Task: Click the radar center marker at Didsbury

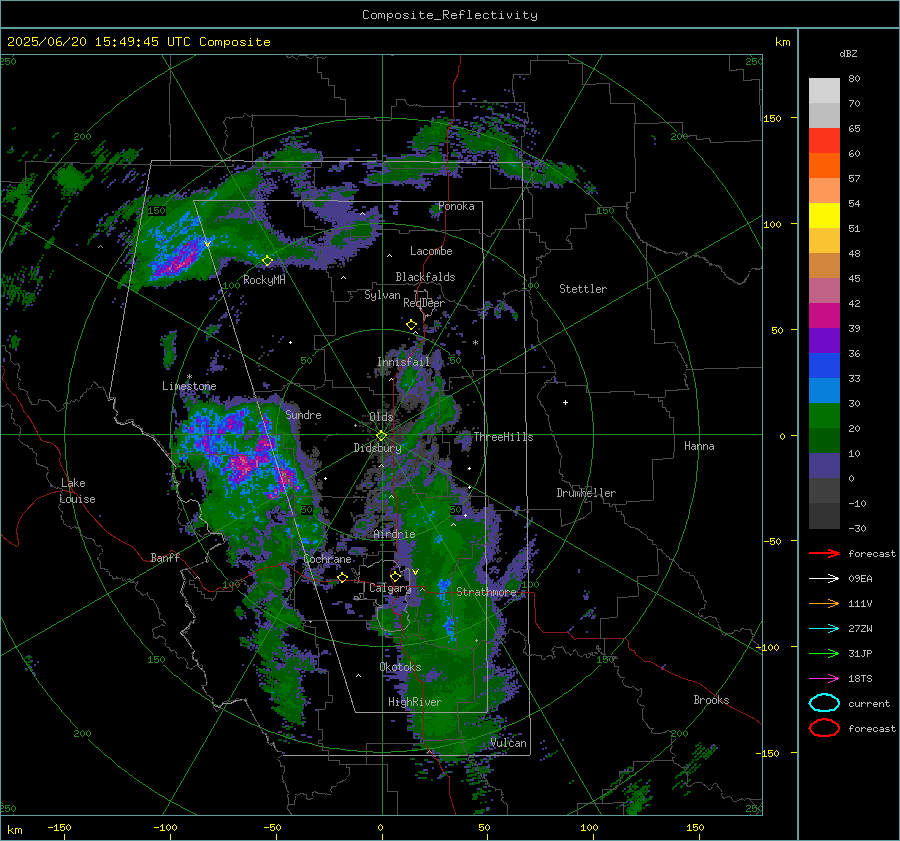Action: [382, 435]
